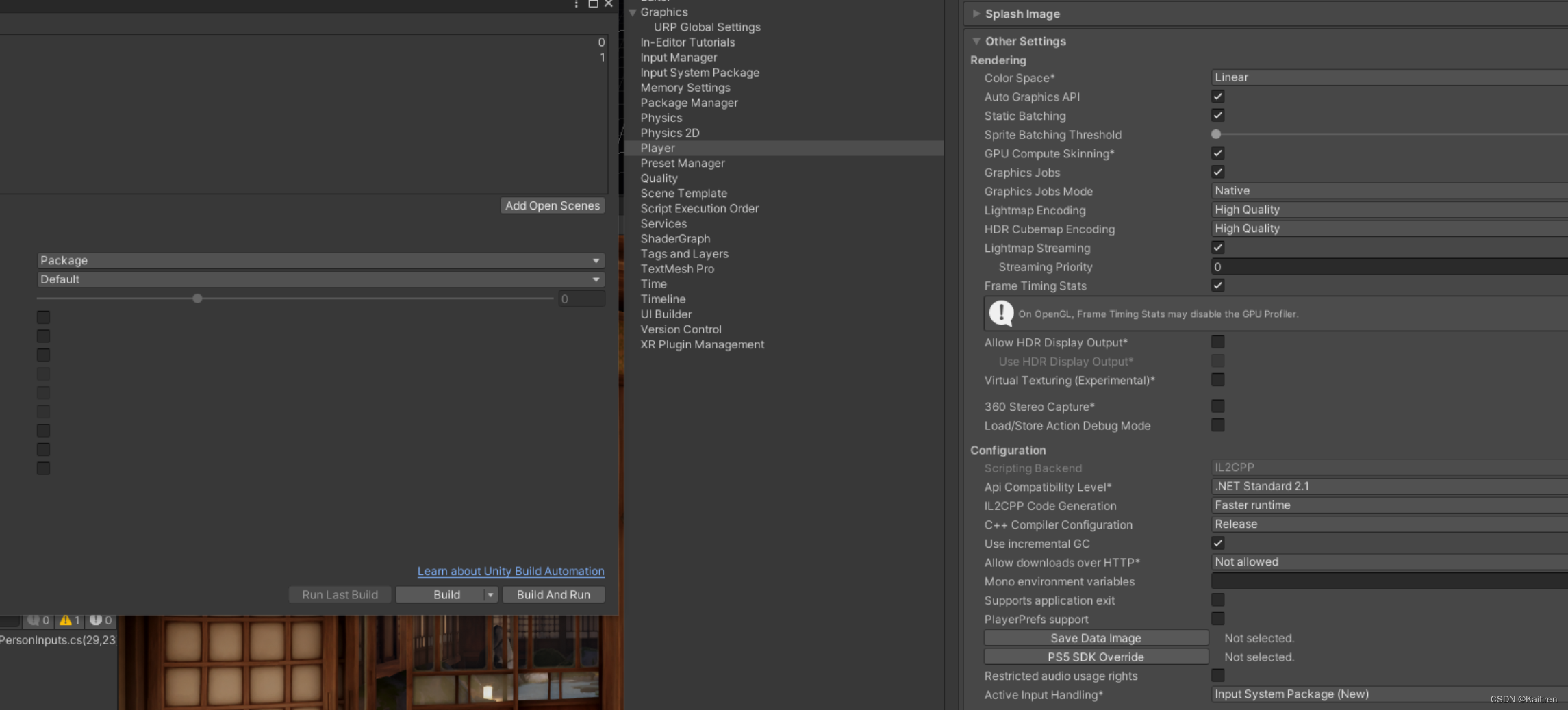Close the Build Settings window

point(609,4)
